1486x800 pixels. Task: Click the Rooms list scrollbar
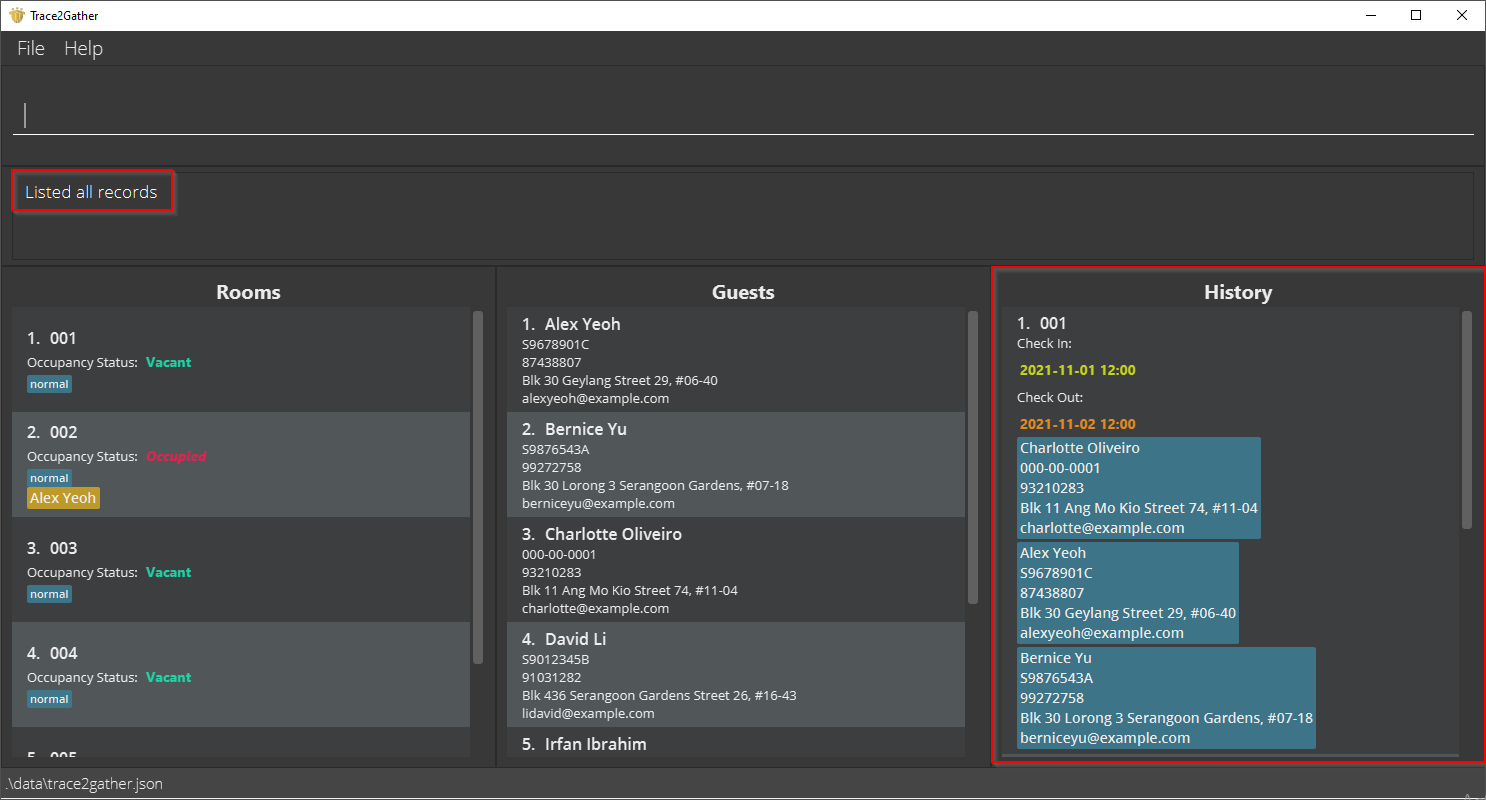478,487
